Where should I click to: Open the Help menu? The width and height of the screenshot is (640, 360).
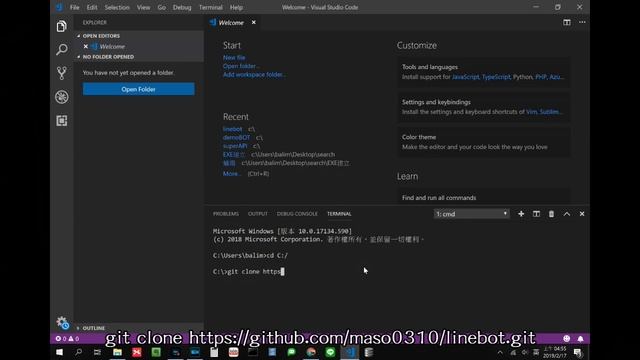click(236, 7)
